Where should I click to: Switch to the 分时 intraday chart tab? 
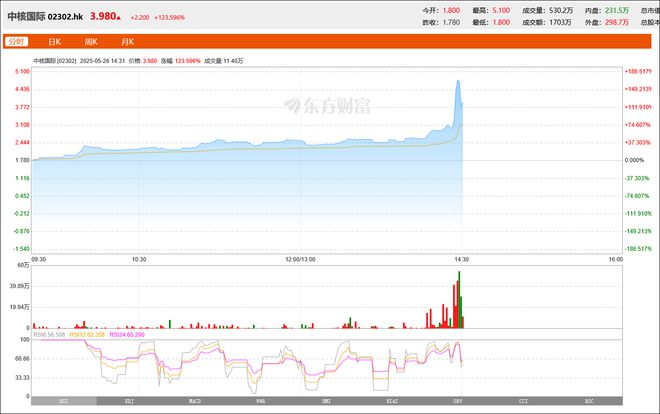pyautogui.click(x=16, y=42)
